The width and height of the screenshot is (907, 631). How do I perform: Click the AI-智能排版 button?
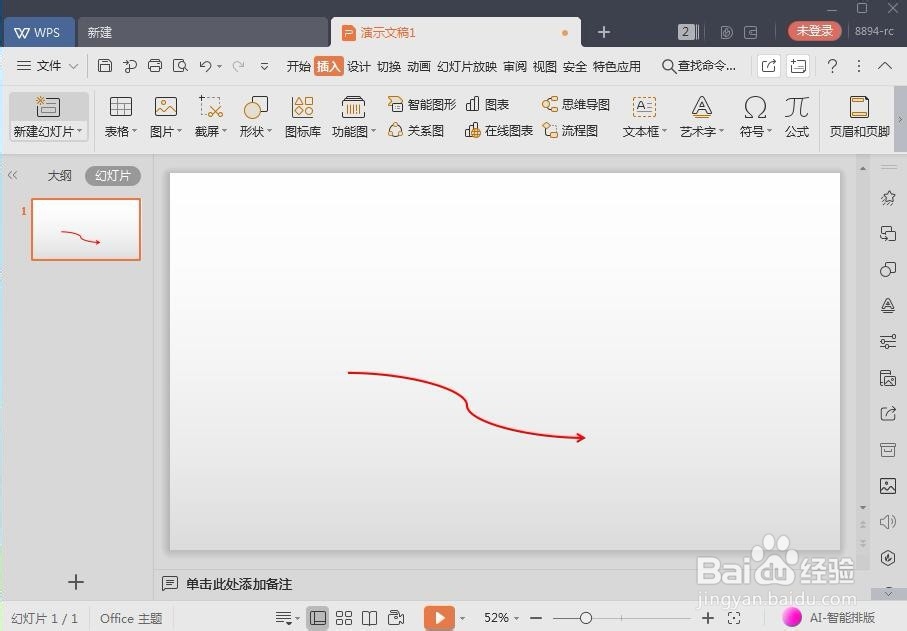(829, 618)
